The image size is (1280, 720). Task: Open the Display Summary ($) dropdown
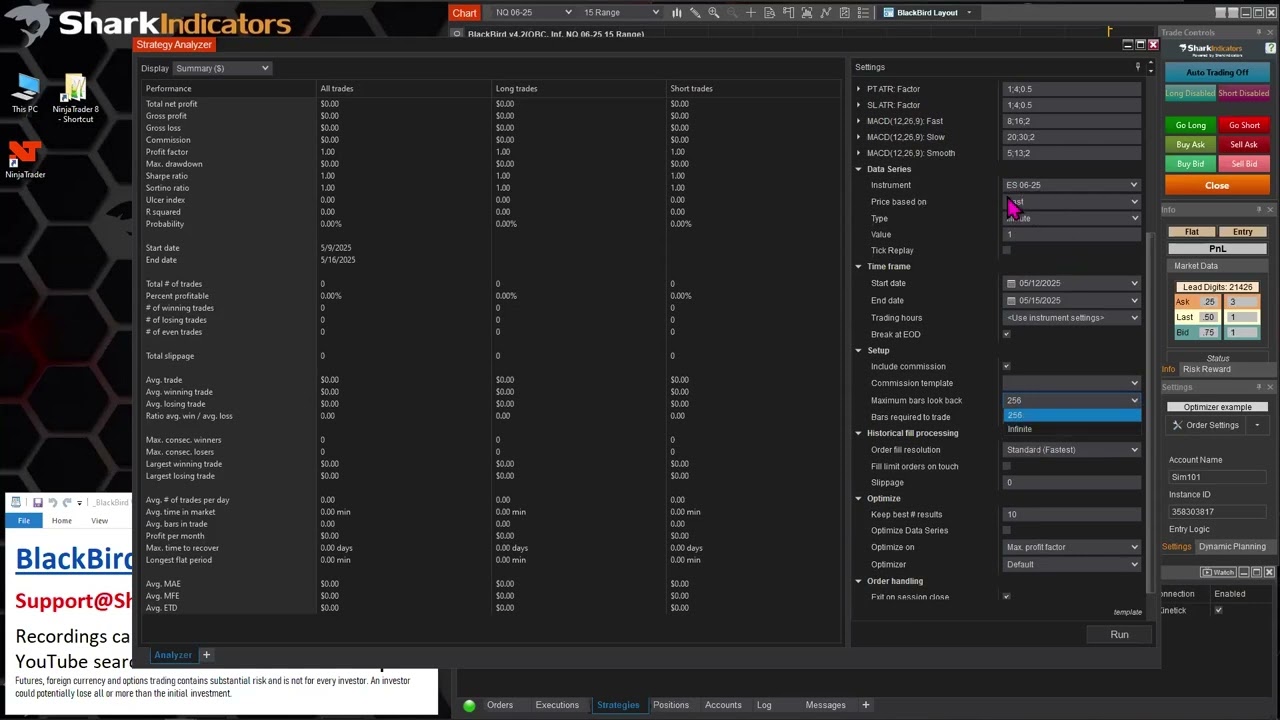tap(222, 68)
